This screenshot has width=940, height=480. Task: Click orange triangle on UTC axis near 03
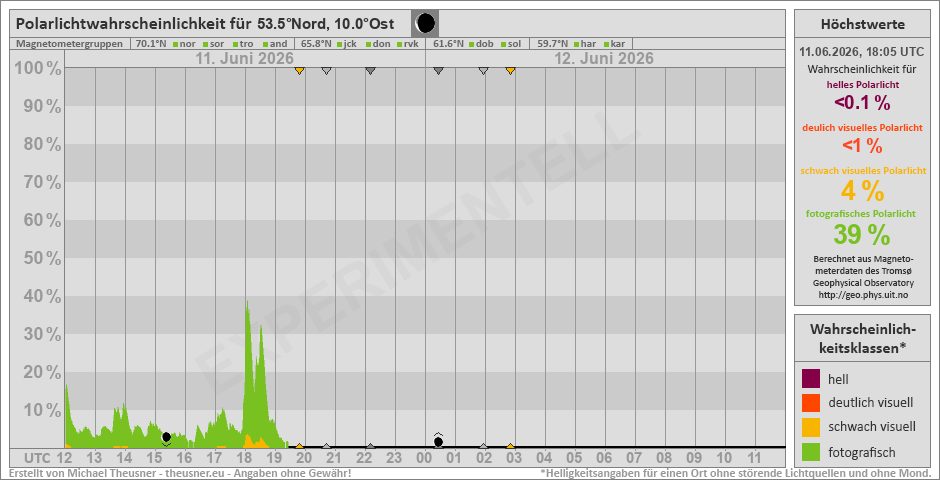(510, 446)
